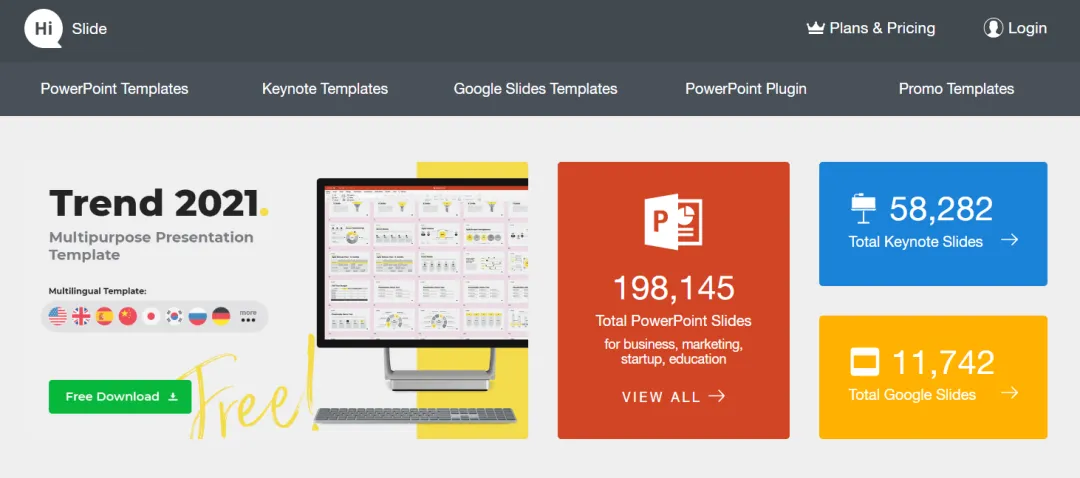Image resolution: width=1080 pixels, height=478 pixels.
Task: Click the Trend 2021 heading
Action: point(159,204)
